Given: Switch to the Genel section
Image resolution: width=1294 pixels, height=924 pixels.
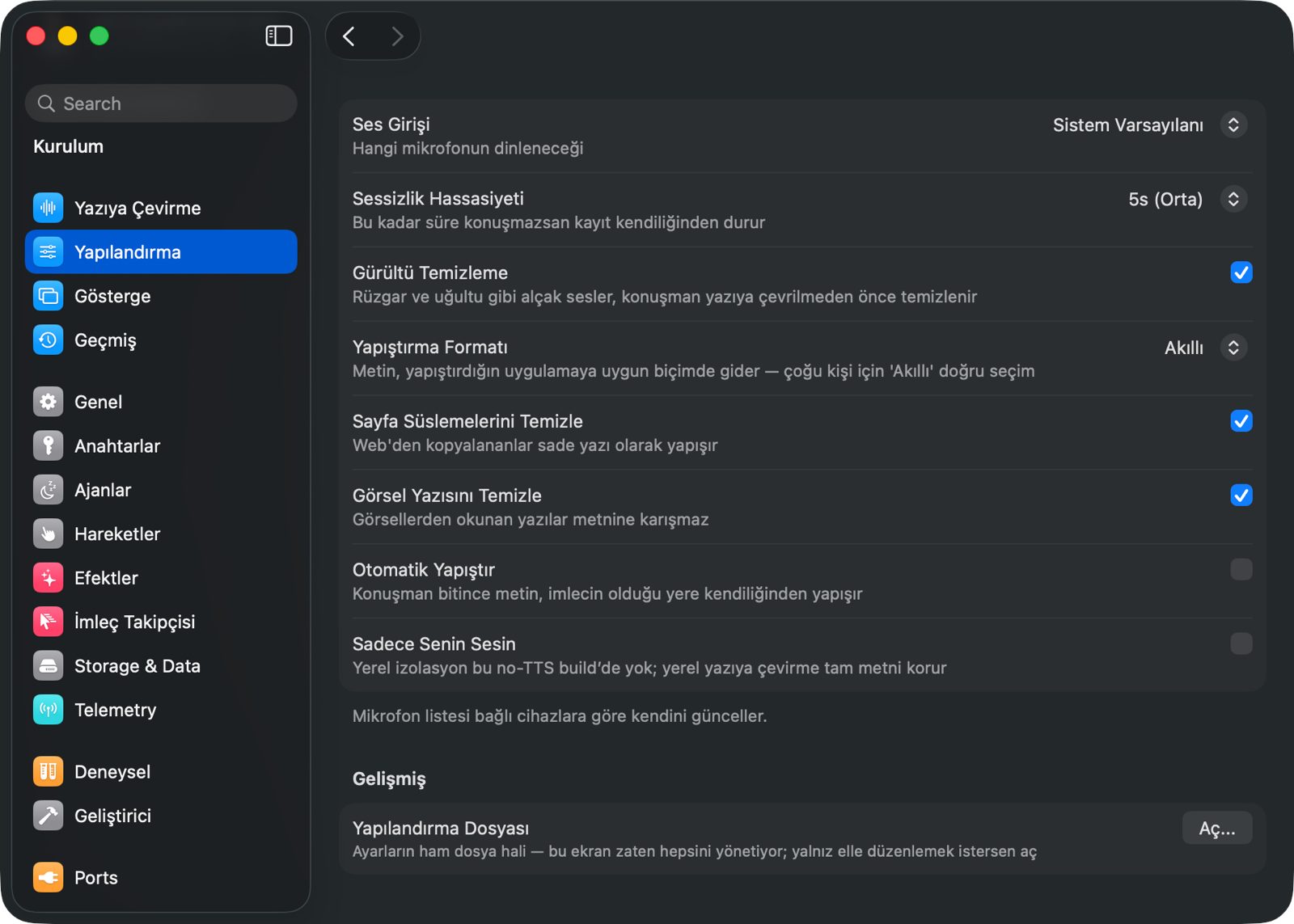Looking at the screenshot, I should point(161,402).
